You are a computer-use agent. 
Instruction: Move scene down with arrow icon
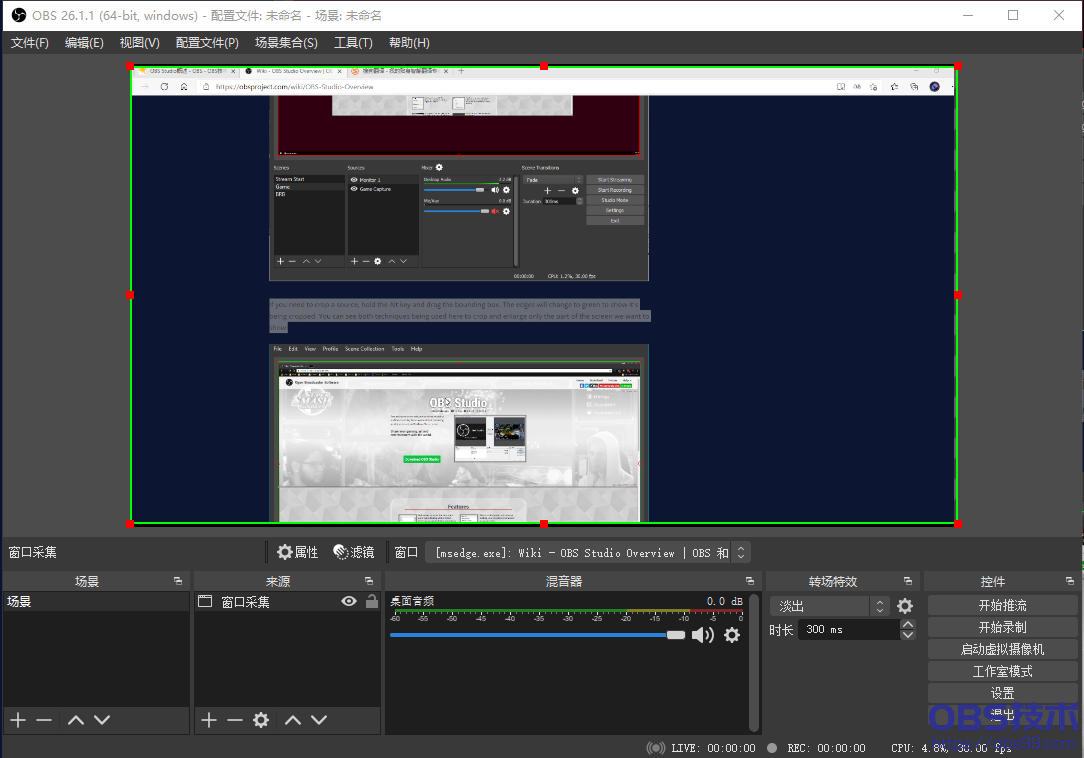click(x=102, y=720)
